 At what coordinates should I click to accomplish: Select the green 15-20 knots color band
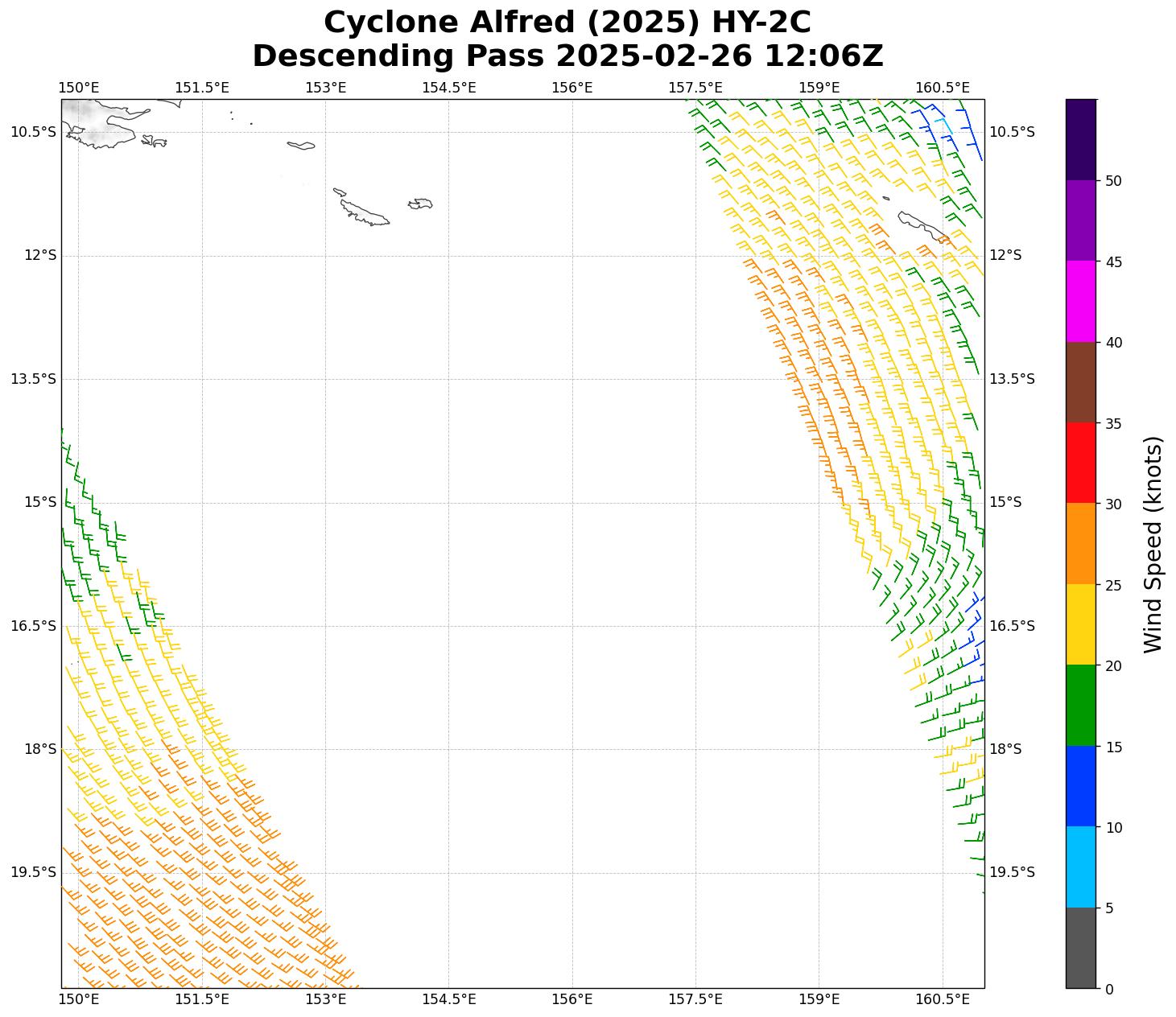click(1080, 705)
